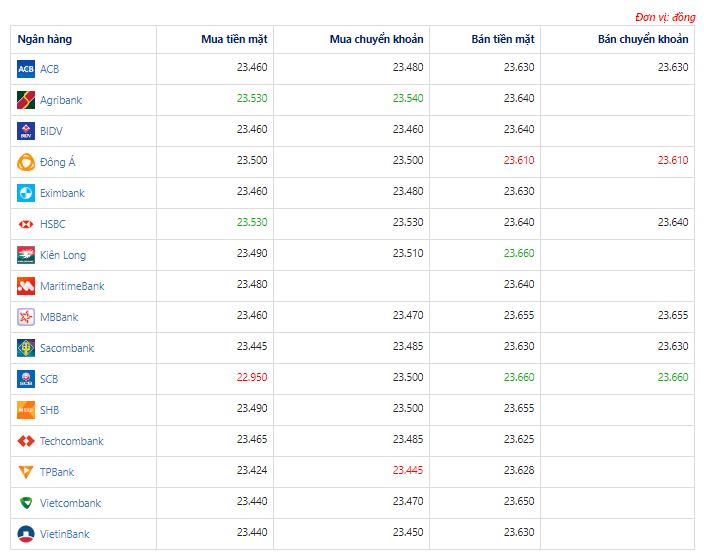This screenshot has width=704, height=556.
Task: Click the Bán chuyển khoản column header
Action: point(643,39)
